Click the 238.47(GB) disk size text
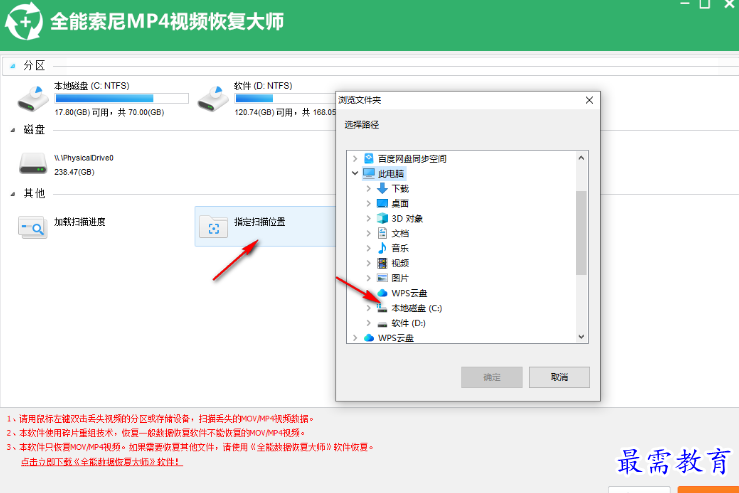Image resolution: width=739 pixels, height=493 pixels. pos(74,172)
